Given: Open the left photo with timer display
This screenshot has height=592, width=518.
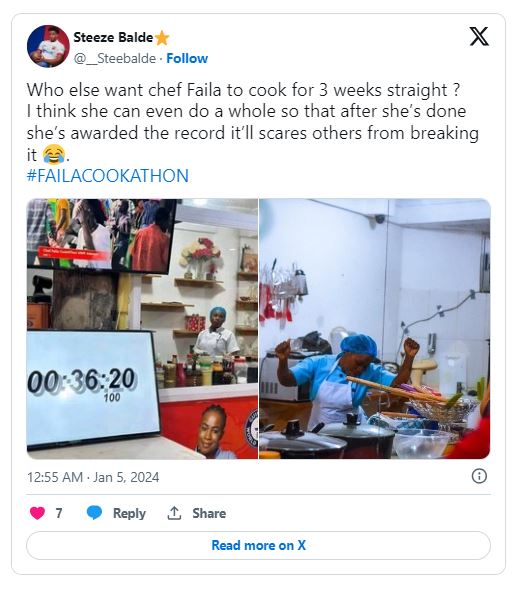Looking at the screenshot, I should coord(142,329).
